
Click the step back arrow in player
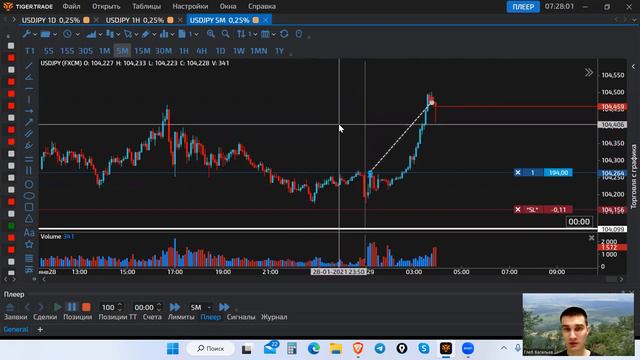pos(27,307)
